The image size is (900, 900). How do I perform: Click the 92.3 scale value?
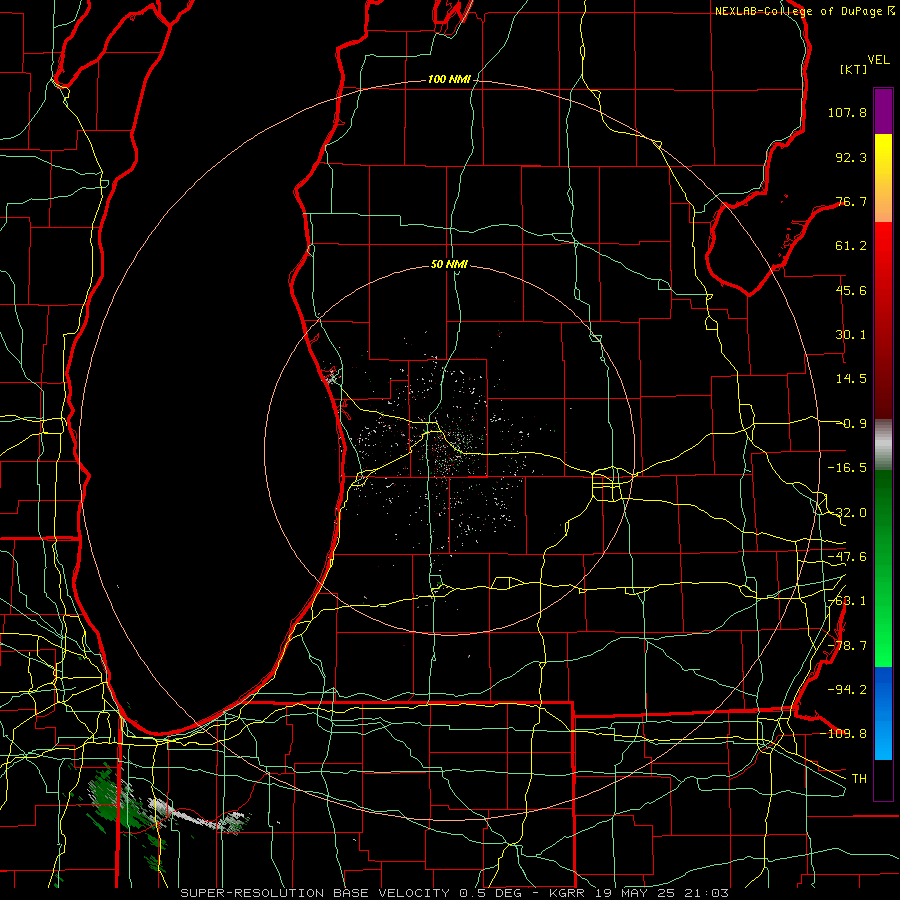(x=851, y=157)
